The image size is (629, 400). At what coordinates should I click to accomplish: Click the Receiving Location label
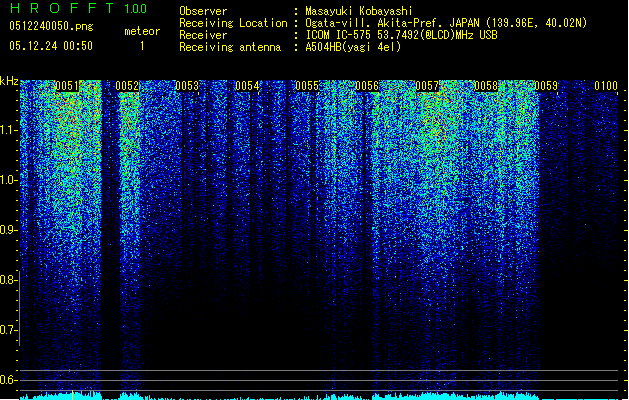pyautogui.click(x=233, y=23)
